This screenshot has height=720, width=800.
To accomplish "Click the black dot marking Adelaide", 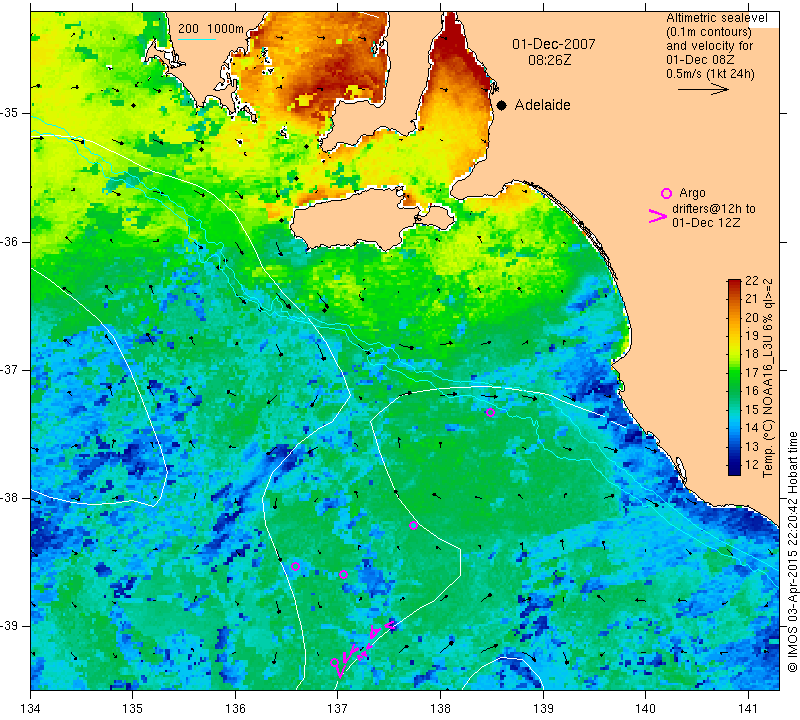I will coord(502,105).
